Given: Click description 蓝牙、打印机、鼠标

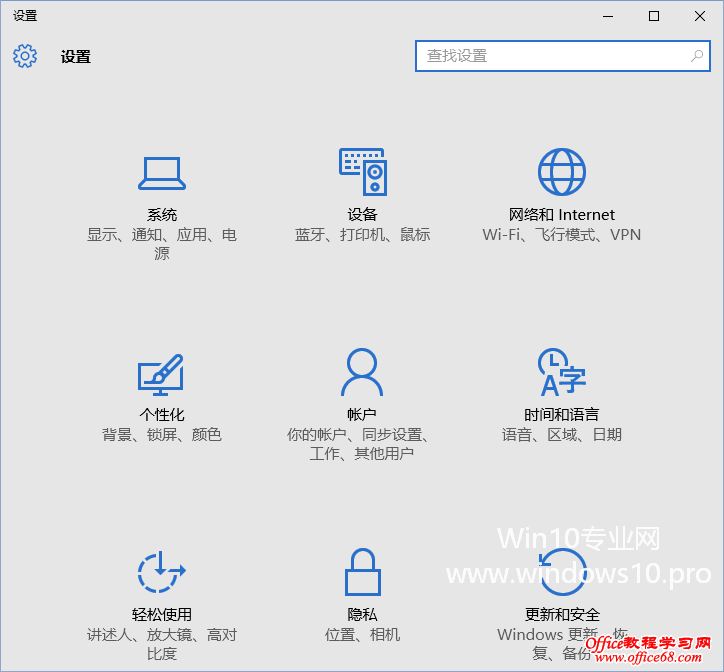Looking at the screenshot, I should click(x=362, y=235).
